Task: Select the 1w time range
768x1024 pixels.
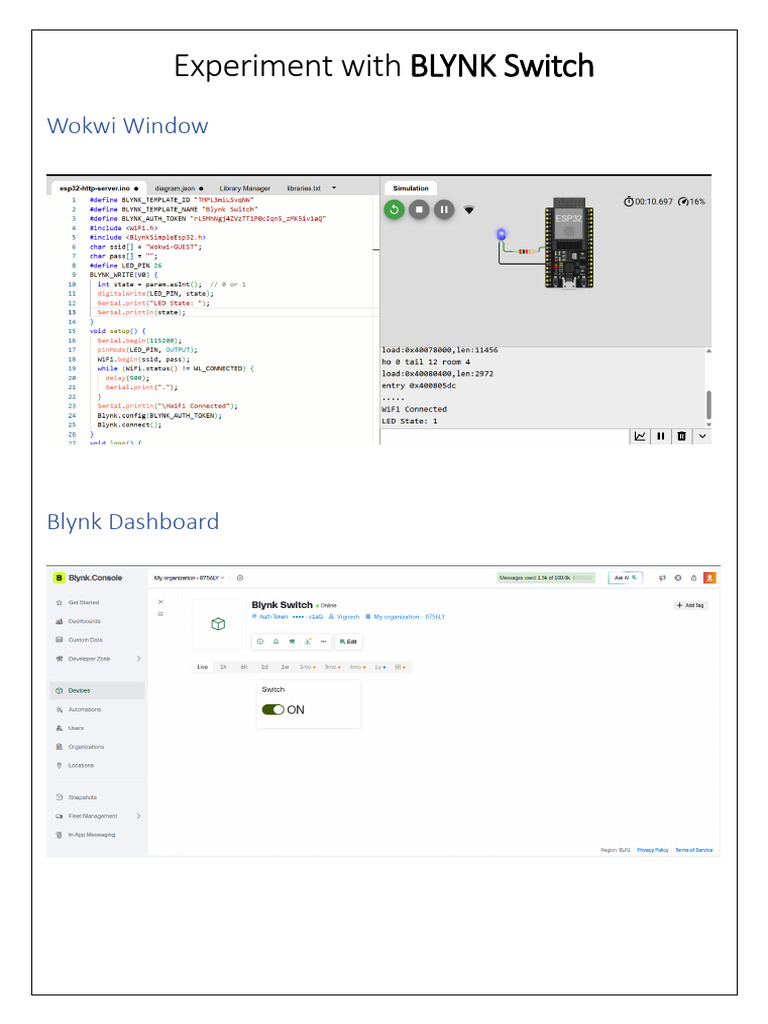Action: [285, 667]
